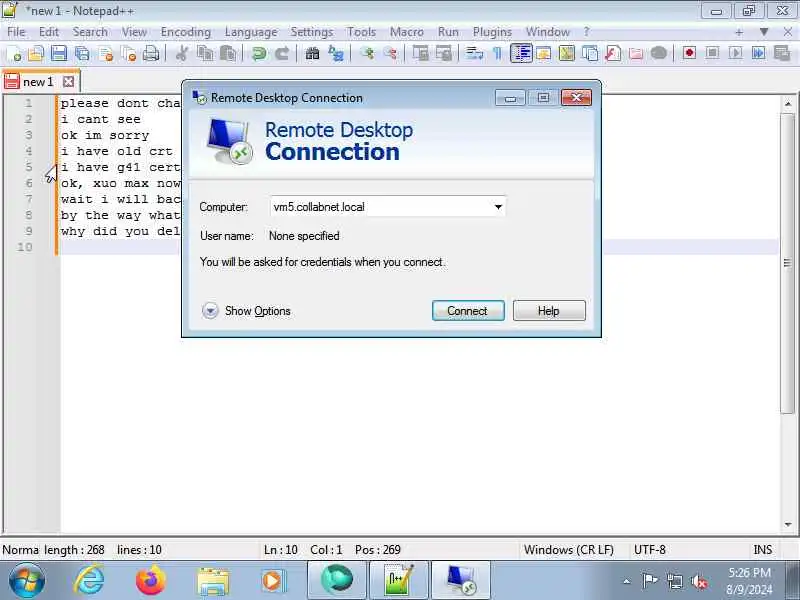Screen dimensions: 800x600
Task: Click the muted volume tray icon
Action: (699, 581)
